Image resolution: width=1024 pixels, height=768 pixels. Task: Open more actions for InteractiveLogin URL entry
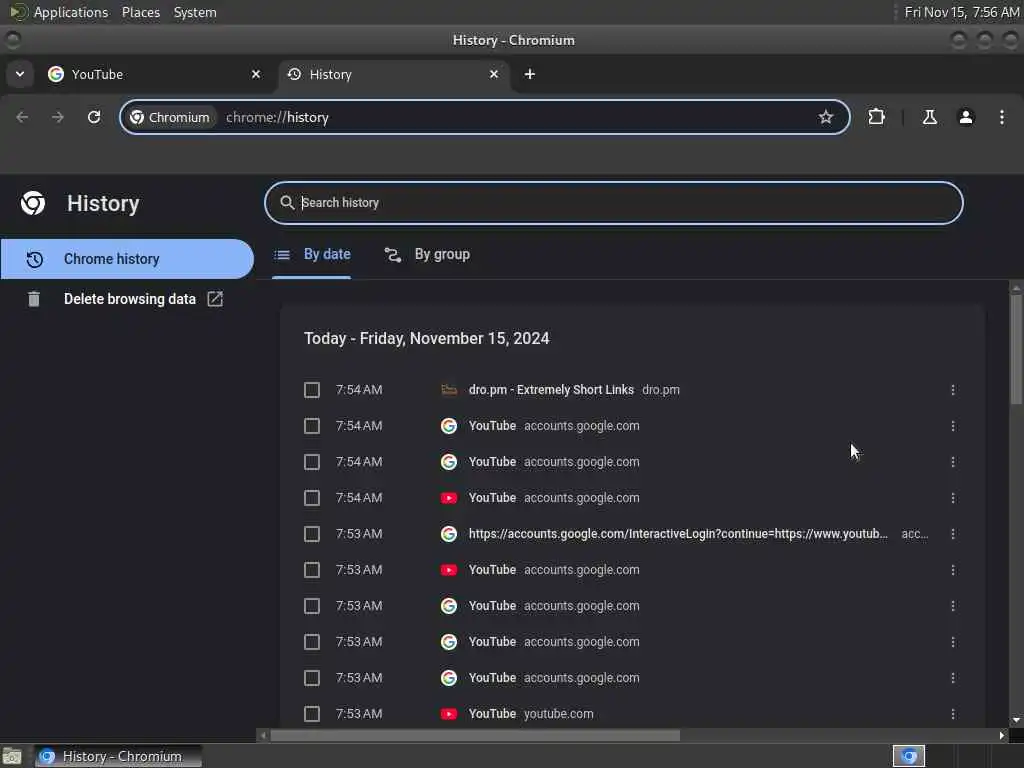pos(952,534)
